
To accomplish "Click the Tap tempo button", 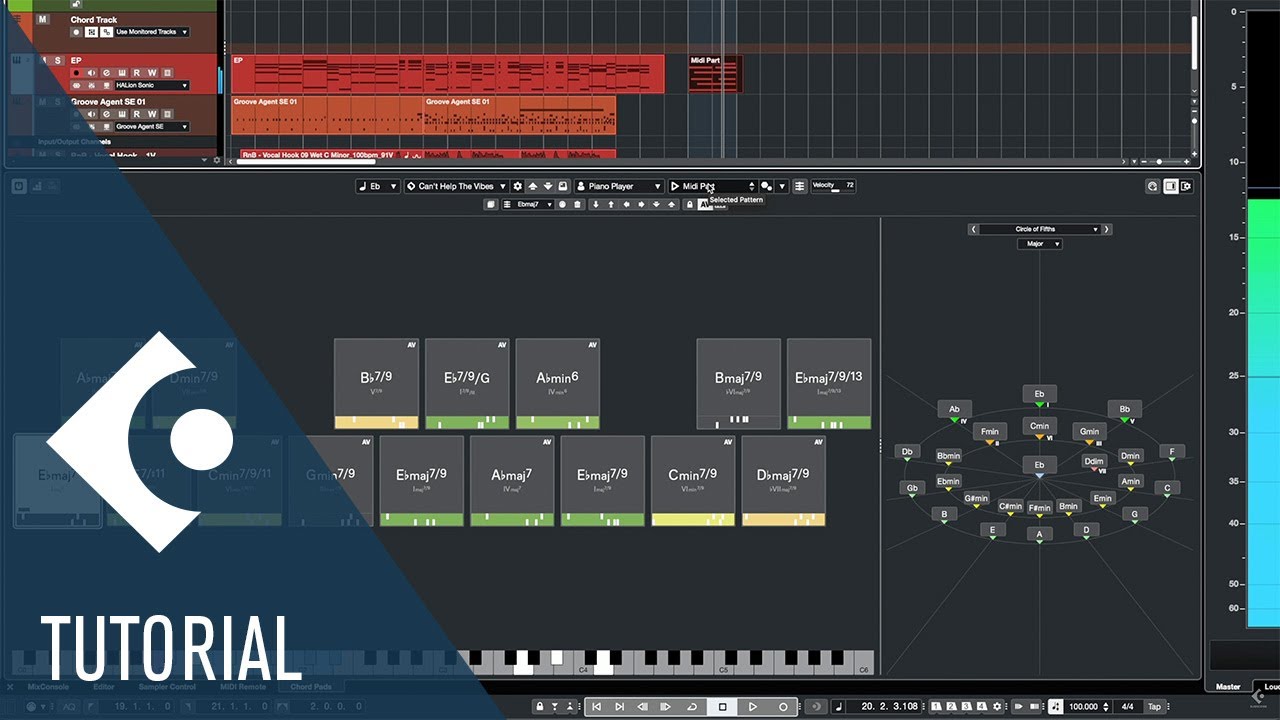I will pyautogui.click(x=1154, y=707).
